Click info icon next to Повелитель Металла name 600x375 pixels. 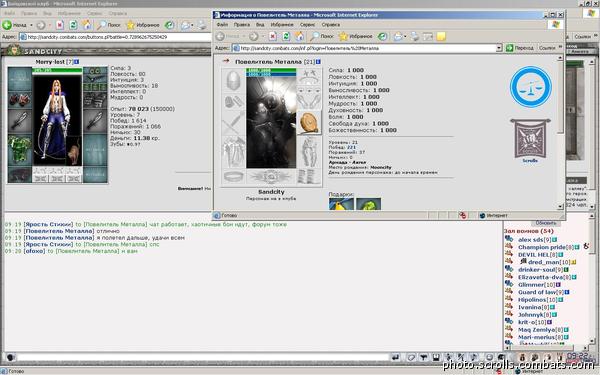(x=318, y=62)
